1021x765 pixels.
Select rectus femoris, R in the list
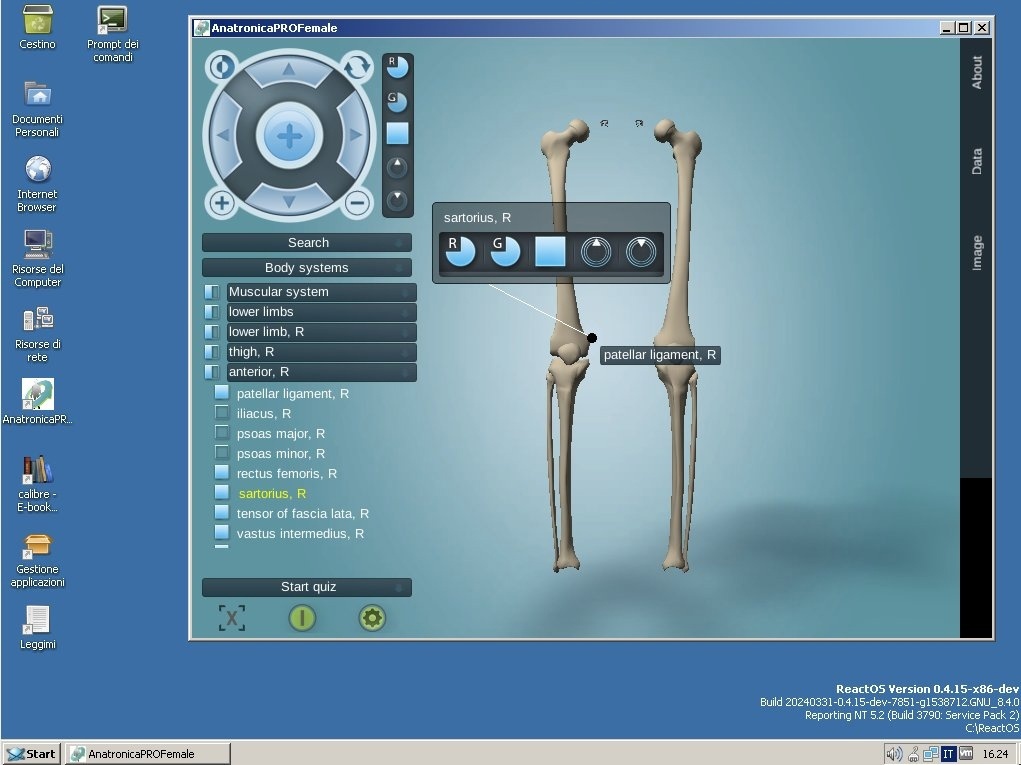point(287,474)
